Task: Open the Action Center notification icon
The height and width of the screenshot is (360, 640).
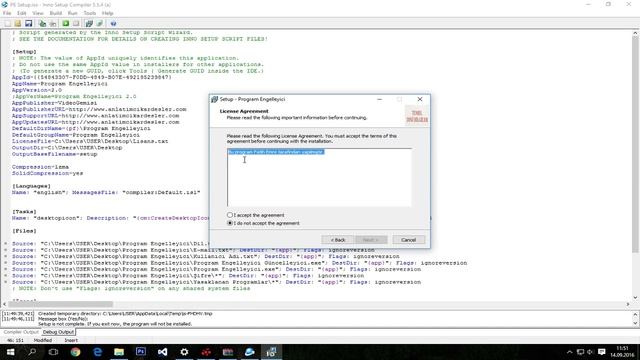Action: click(x=602, y=352)
